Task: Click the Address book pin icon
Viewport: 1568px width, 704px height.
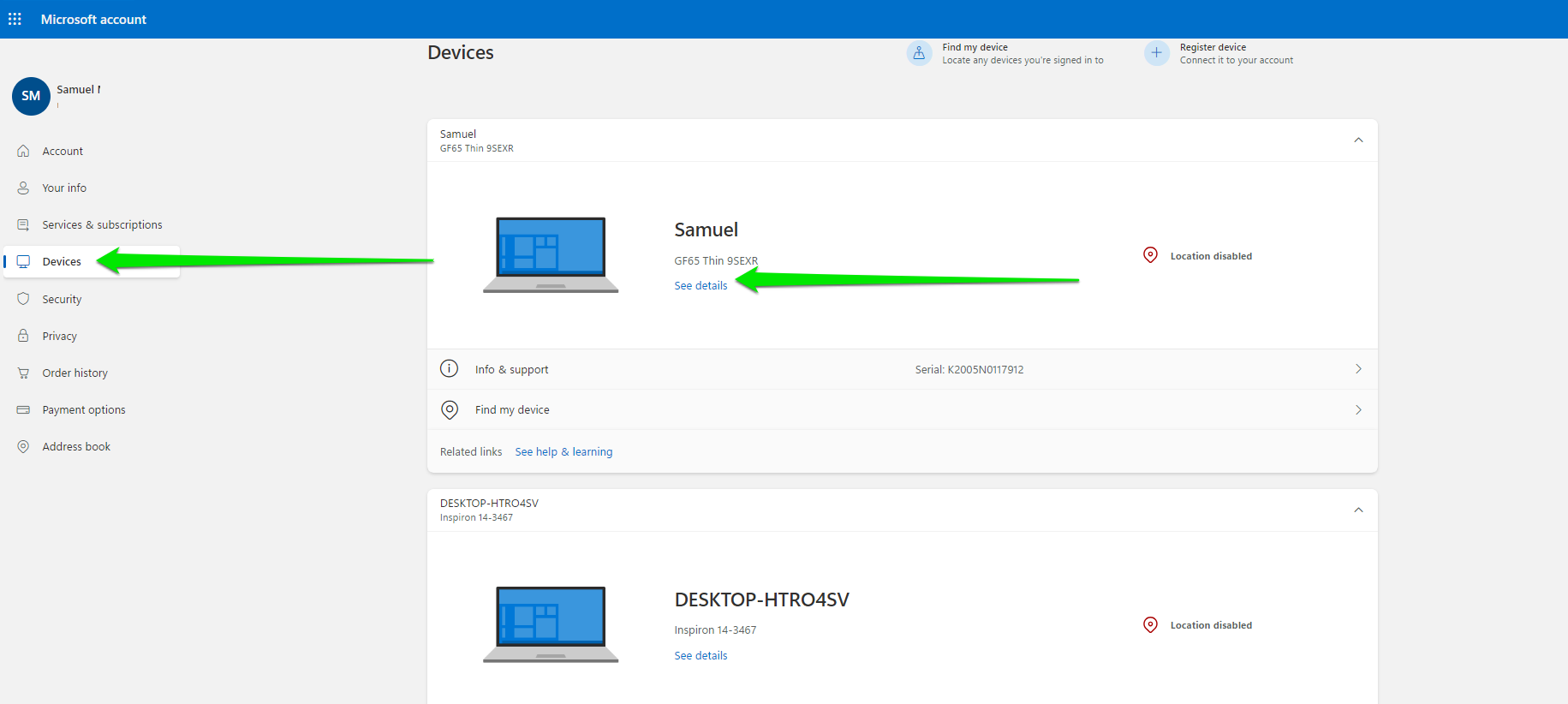Action: [x=23, y=446]
